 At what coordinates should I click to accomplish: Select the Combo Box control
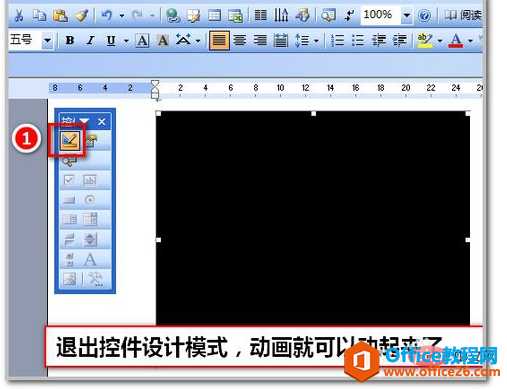90,219
